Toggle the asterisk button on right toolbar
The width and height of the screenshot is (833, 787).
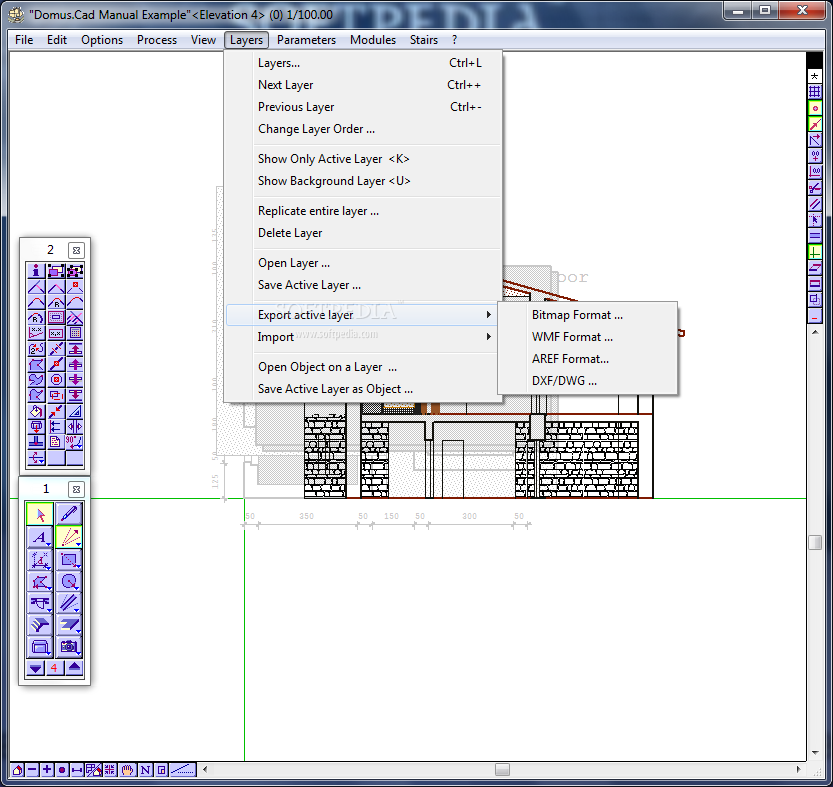click(x=815, y=77)
